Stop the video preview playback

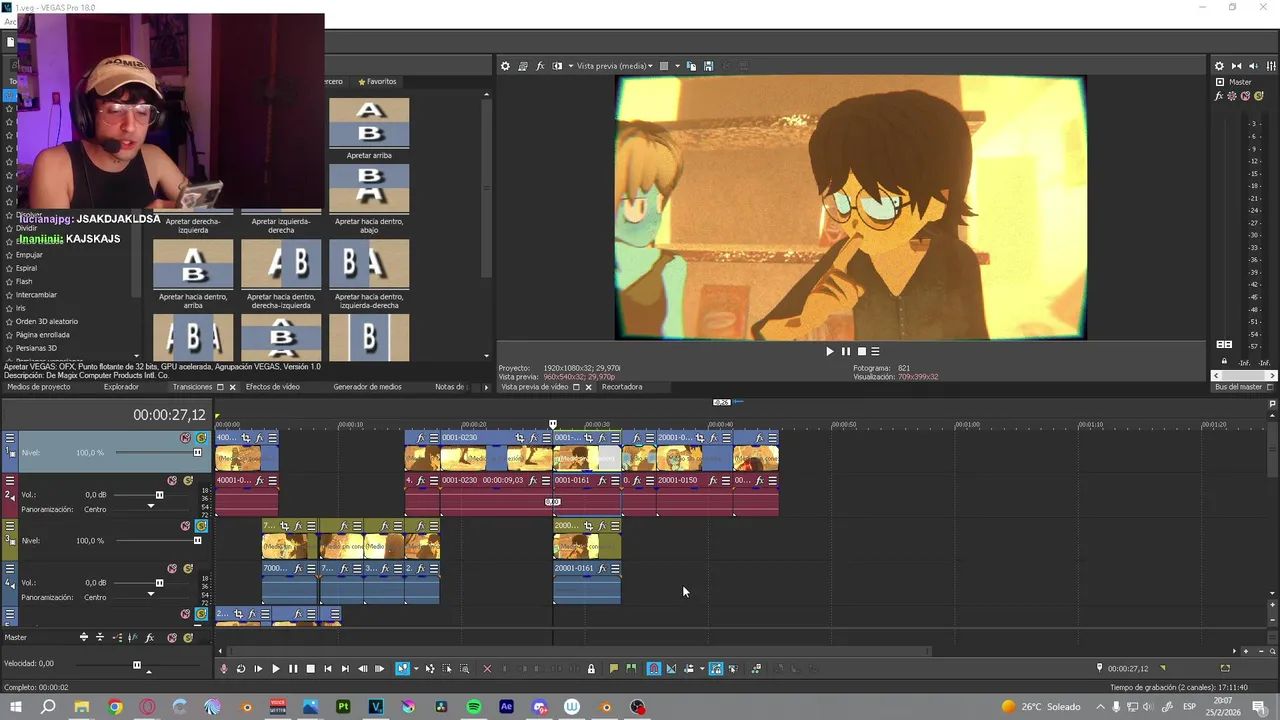click(861, 351)
